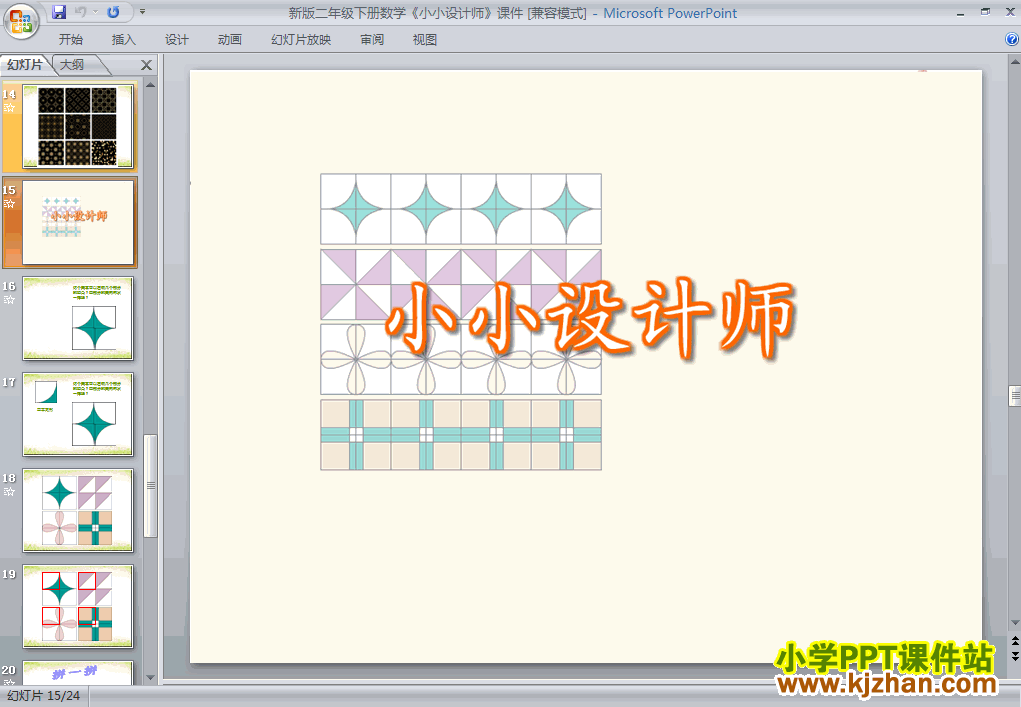Select slide 14 thumbnail
The image size is (1021, 707).
click(78, 126)
